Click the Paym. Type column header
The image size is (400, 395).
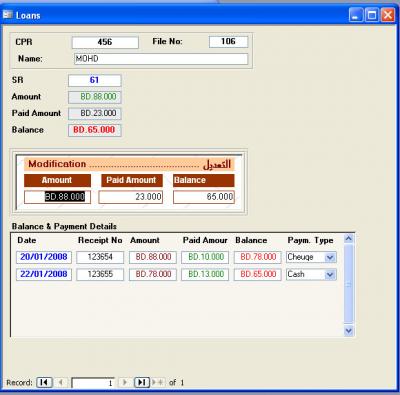coord(310,240)
